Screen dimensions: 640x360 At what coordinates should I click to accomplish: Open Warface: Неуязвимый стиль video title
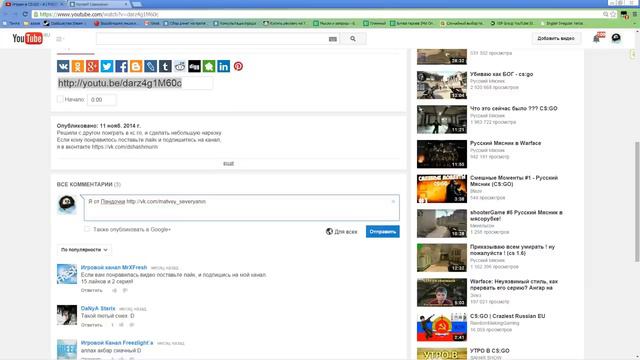(x=514, y=284)
